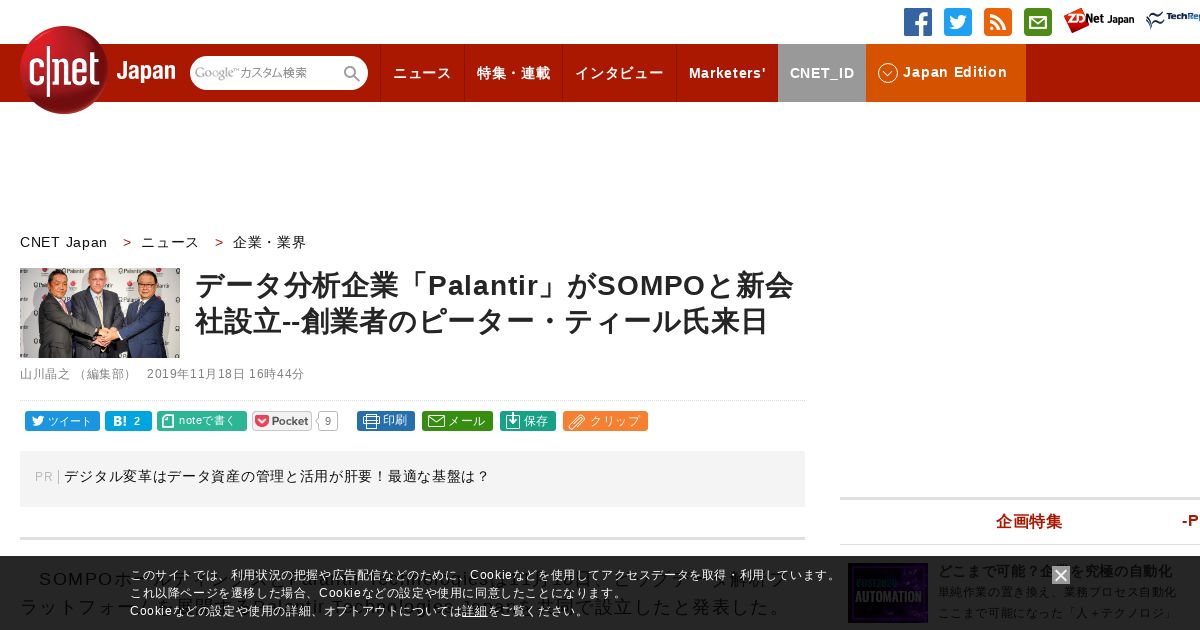Viewport: 1200px width, 630px height.
Task: Click the クリップ clip button
Action: tap(605, 421)
